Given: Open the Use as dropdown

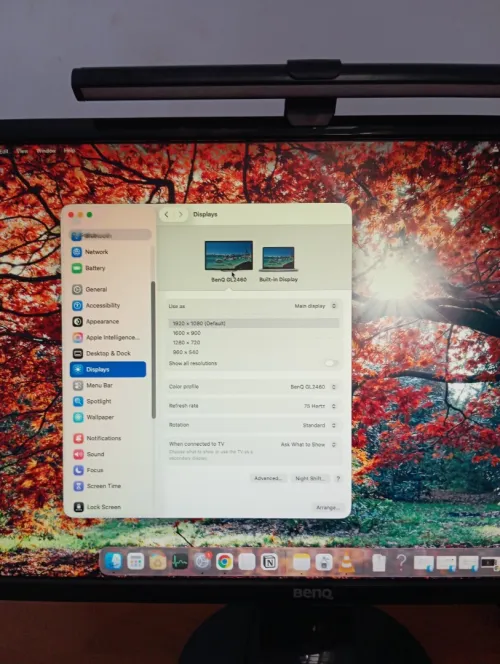Looking at the screenshot, I should 315,306.
